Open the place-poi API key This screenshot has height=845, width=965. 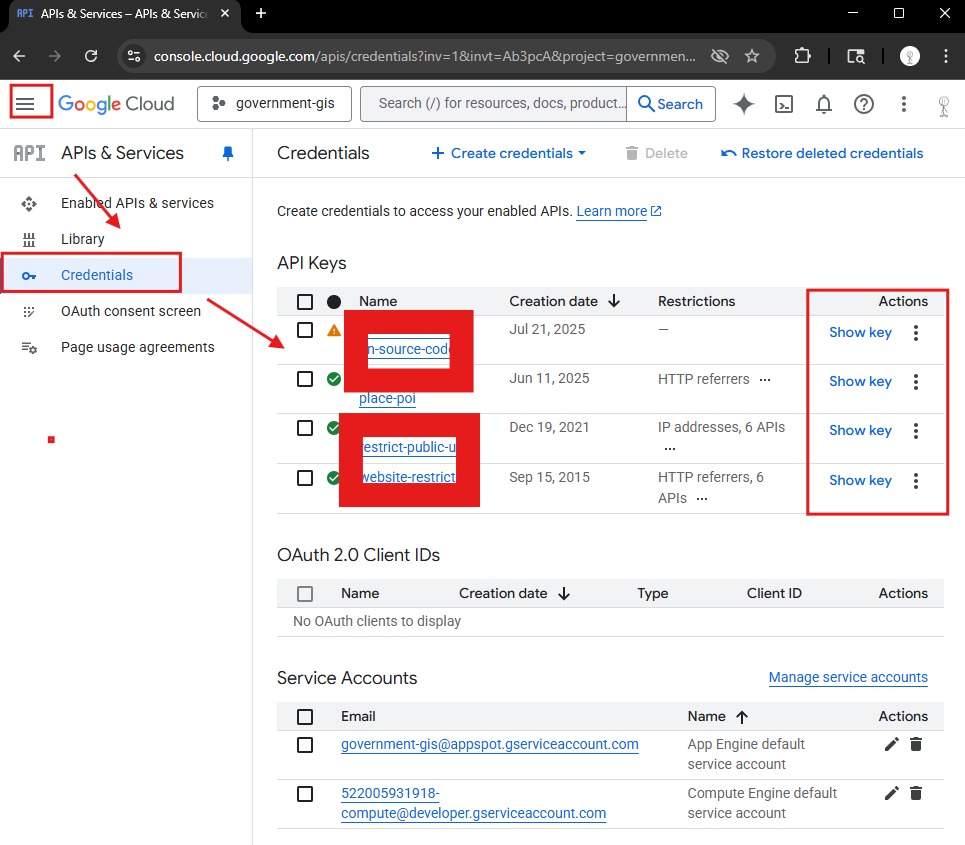point(387,398)
